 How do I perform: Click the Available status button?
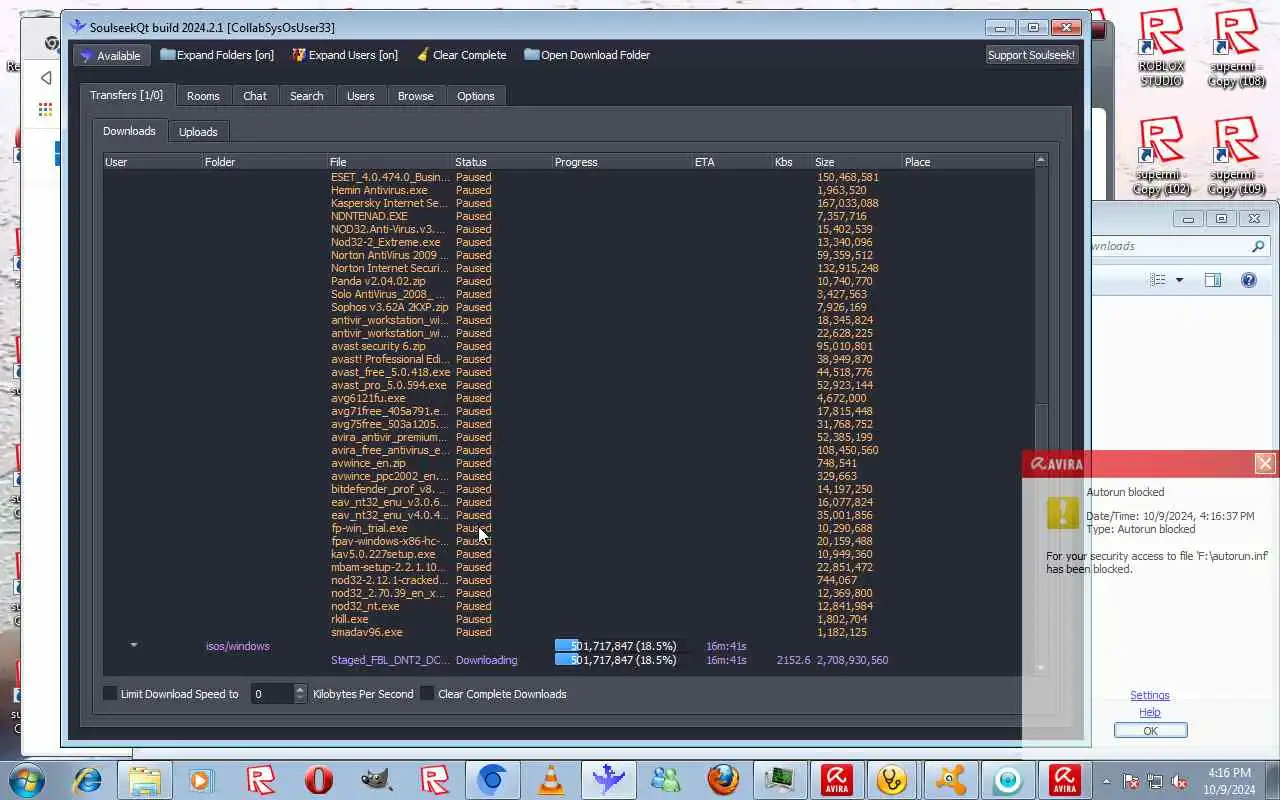tap(111, 55)
